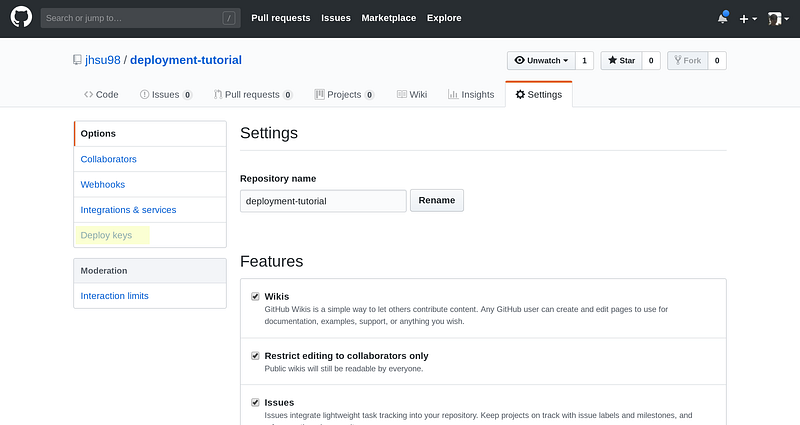Screen dimensions: 800x425
Task: Switch to the Insights tab
Action: pos(471,94)
